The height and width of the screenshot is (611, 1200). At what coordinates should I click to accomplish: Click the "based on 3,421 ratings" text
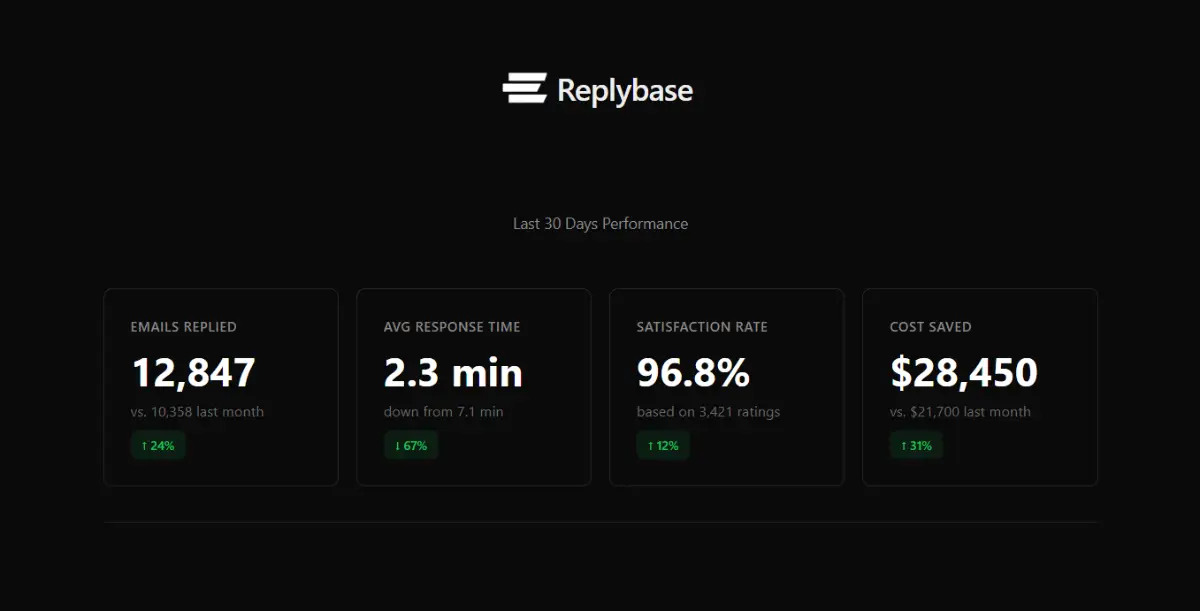click(x=707, y=411)
